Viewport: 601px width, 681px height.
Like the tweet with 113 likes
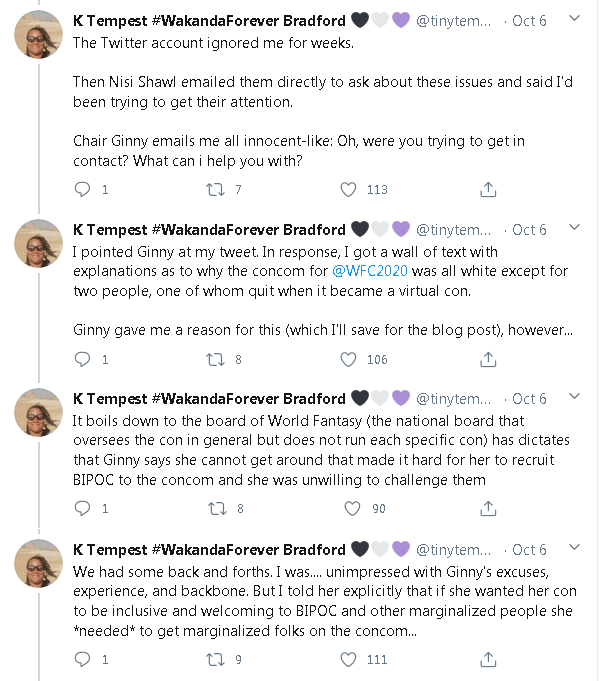(x=348, y=189)
